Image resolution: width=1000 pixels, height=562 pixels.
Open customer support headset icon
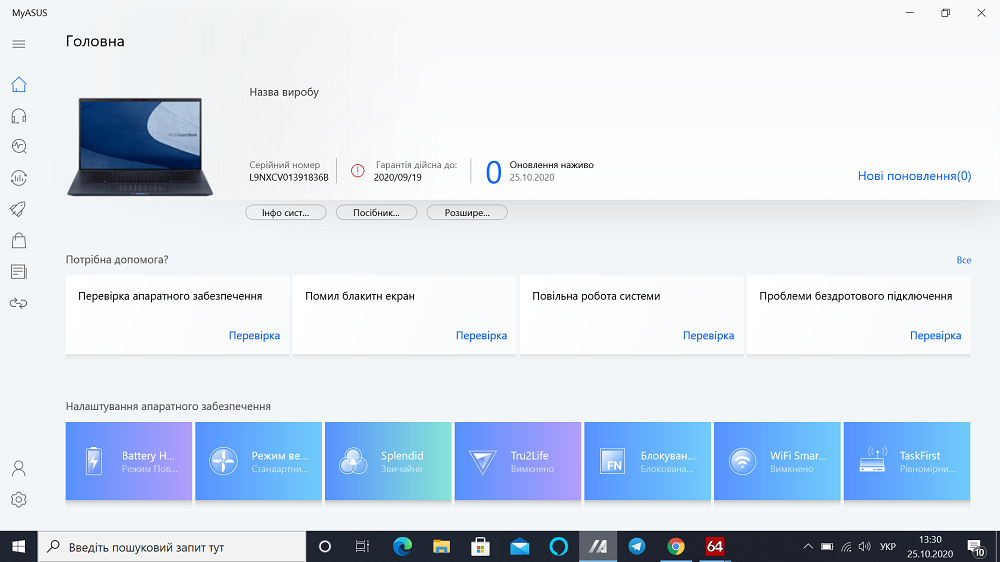click(x=18, y=115)
